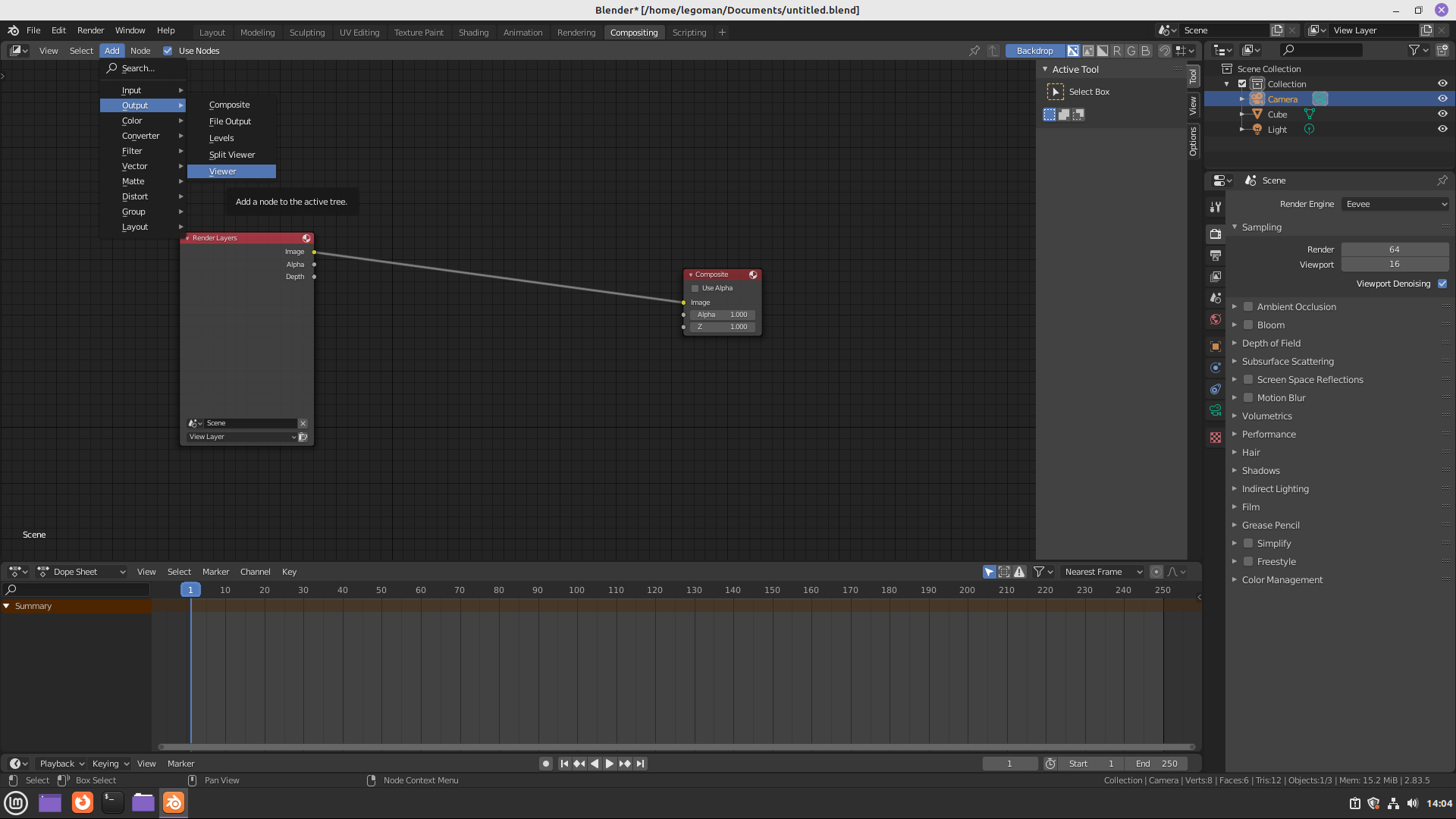Pin the Scene properties panel
Screen dimensions: 1456x819
coord(1442,180)
